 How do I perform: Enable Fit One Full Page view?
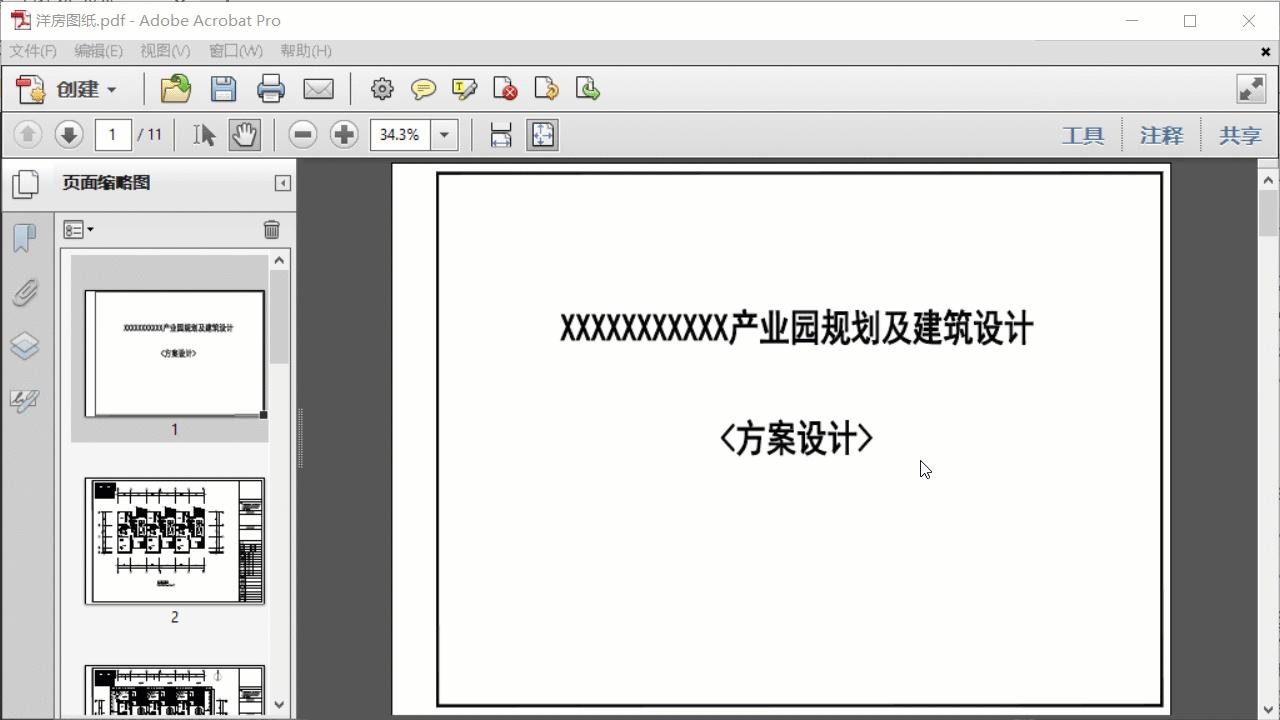[x=543, y=134]
